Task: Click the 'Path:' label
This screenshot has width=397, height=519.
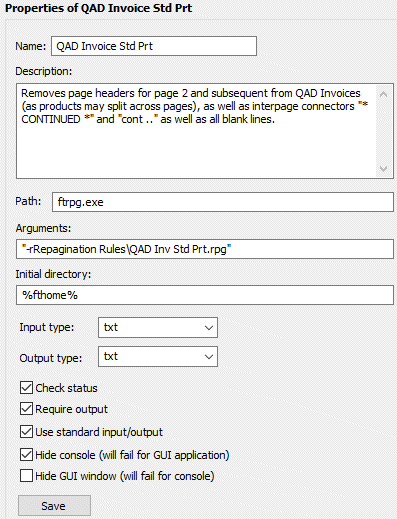Action: coord(28,201)
